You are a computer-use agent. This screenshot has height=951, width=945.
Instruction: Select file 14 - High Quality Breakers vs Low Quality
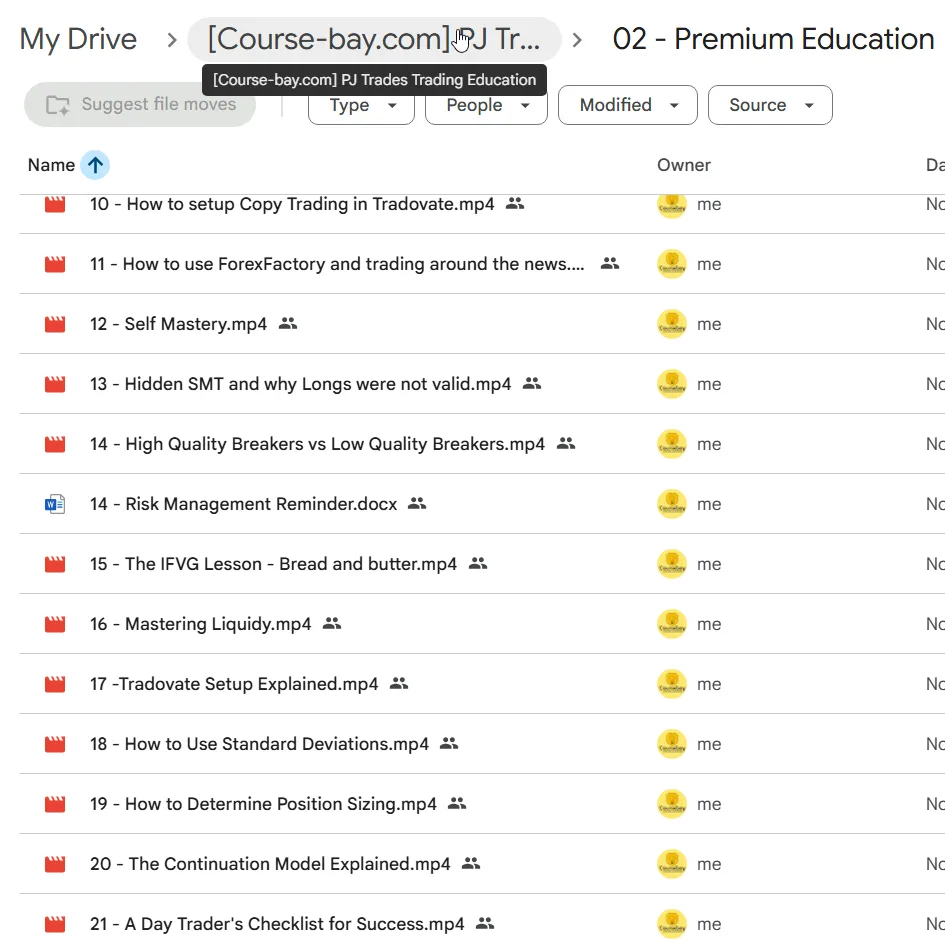[x=317, y=445]
